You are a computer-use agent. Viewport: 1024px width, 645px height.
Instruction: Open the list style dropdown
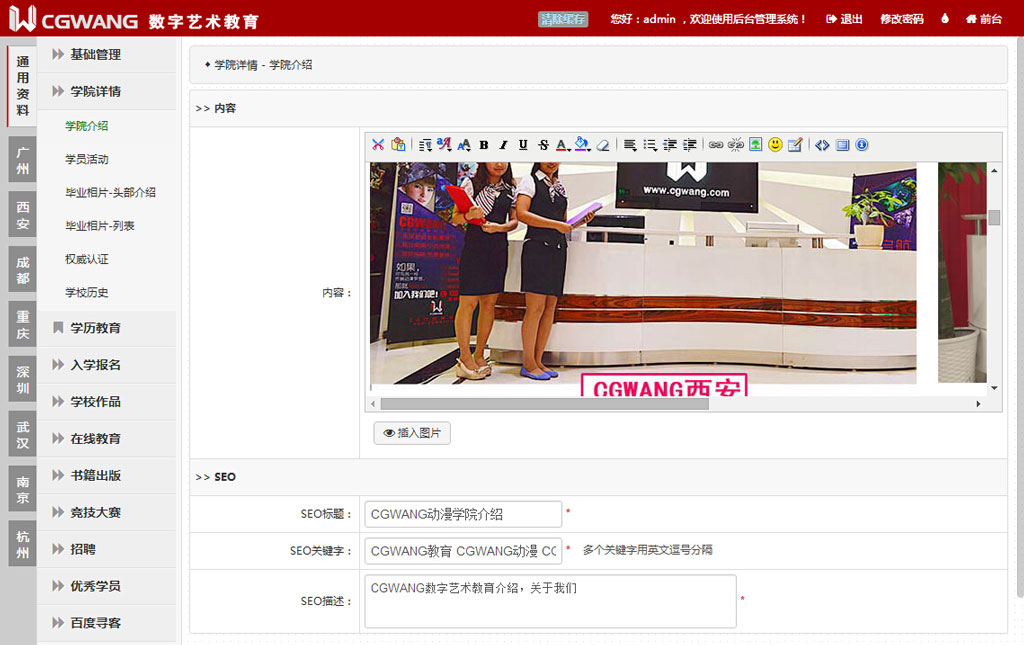pyautogui.click(x=650, y=145)
